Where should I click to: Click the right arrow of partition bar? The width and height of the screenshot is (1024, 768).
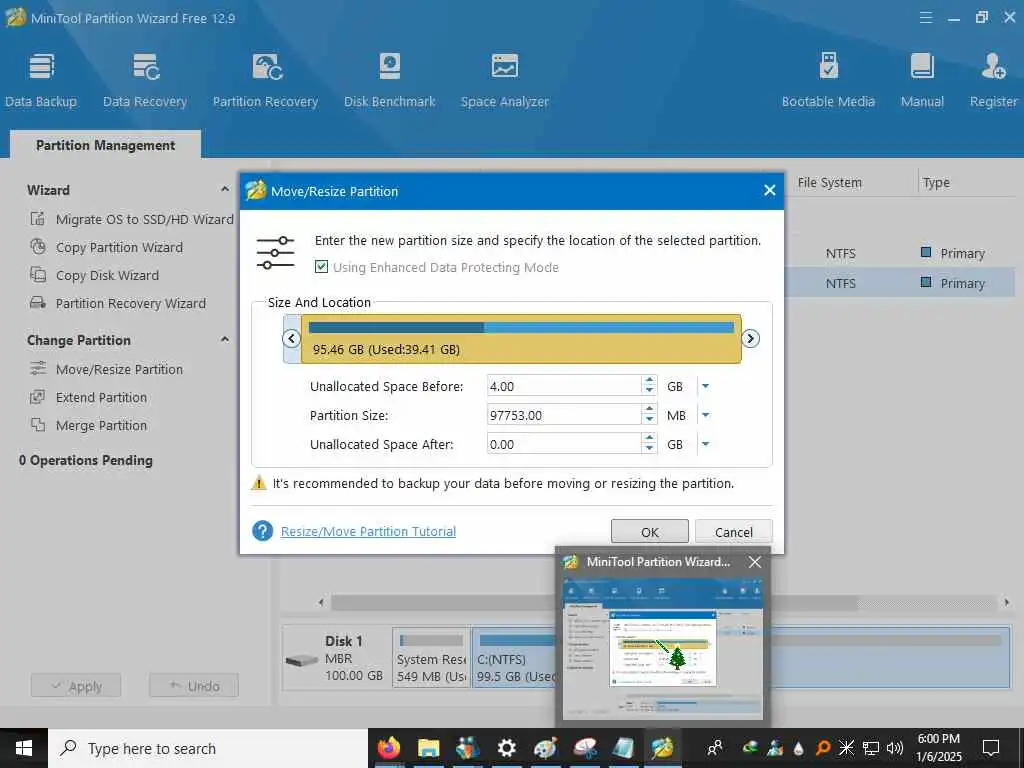point(750,338)
